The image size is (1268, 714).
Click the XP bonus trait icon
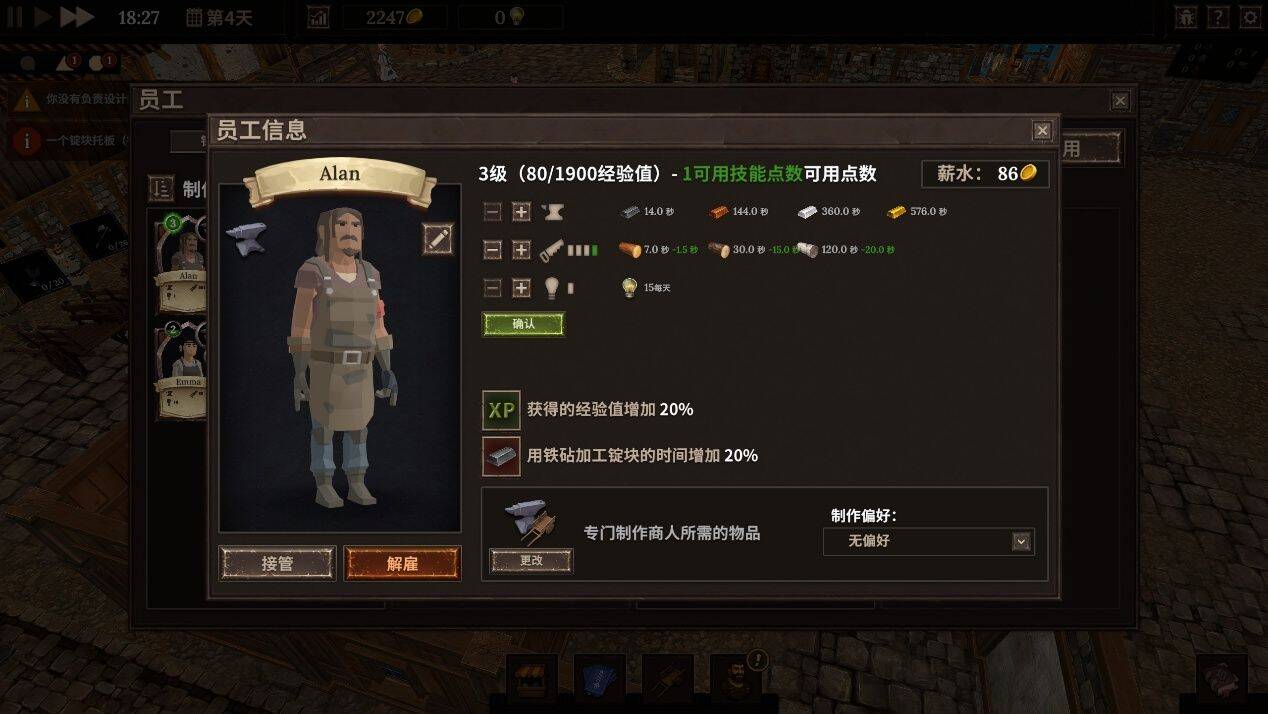[x=501, y=410]
